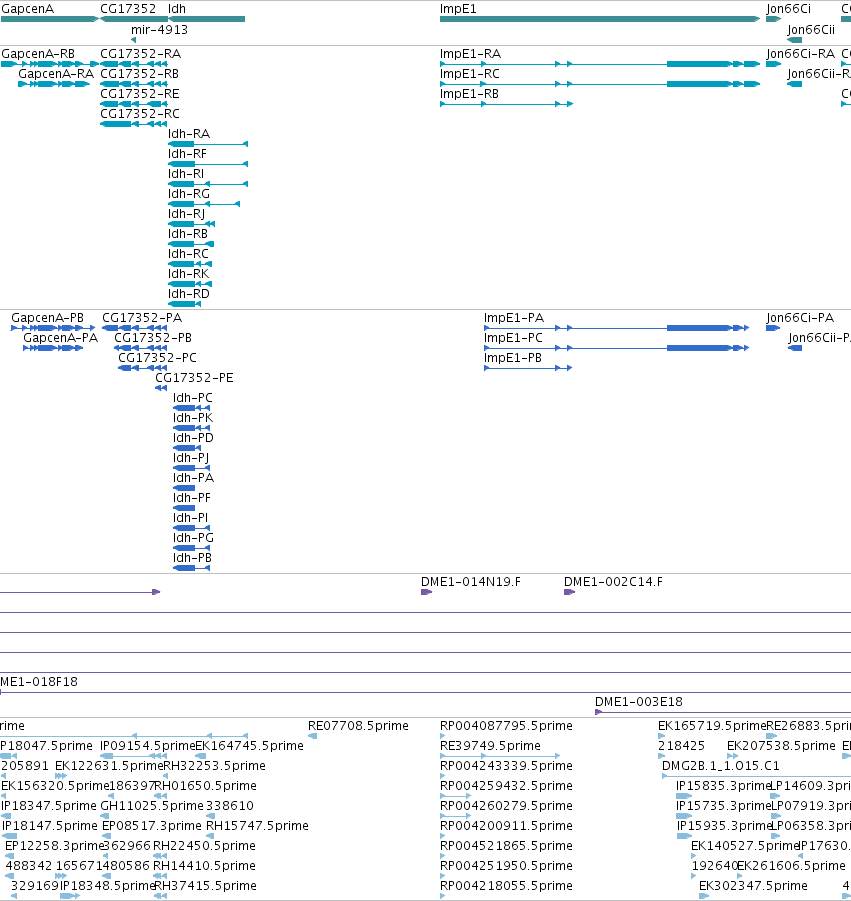This screenshot has width=851, height=901.
Task: Select the Idh-RJ transcript
Action: coord(191,224)
